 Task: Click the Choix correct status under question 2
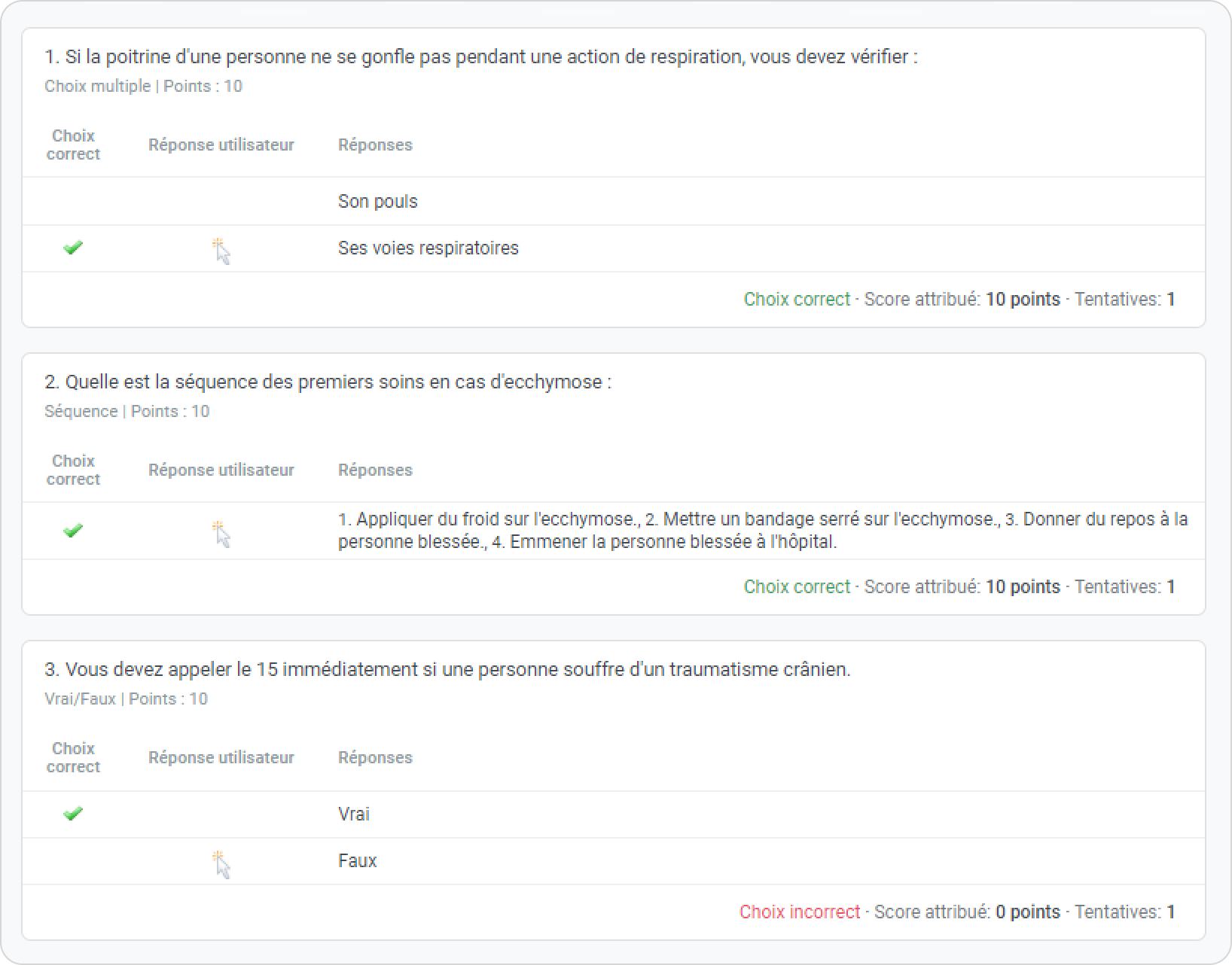[796, 586]
